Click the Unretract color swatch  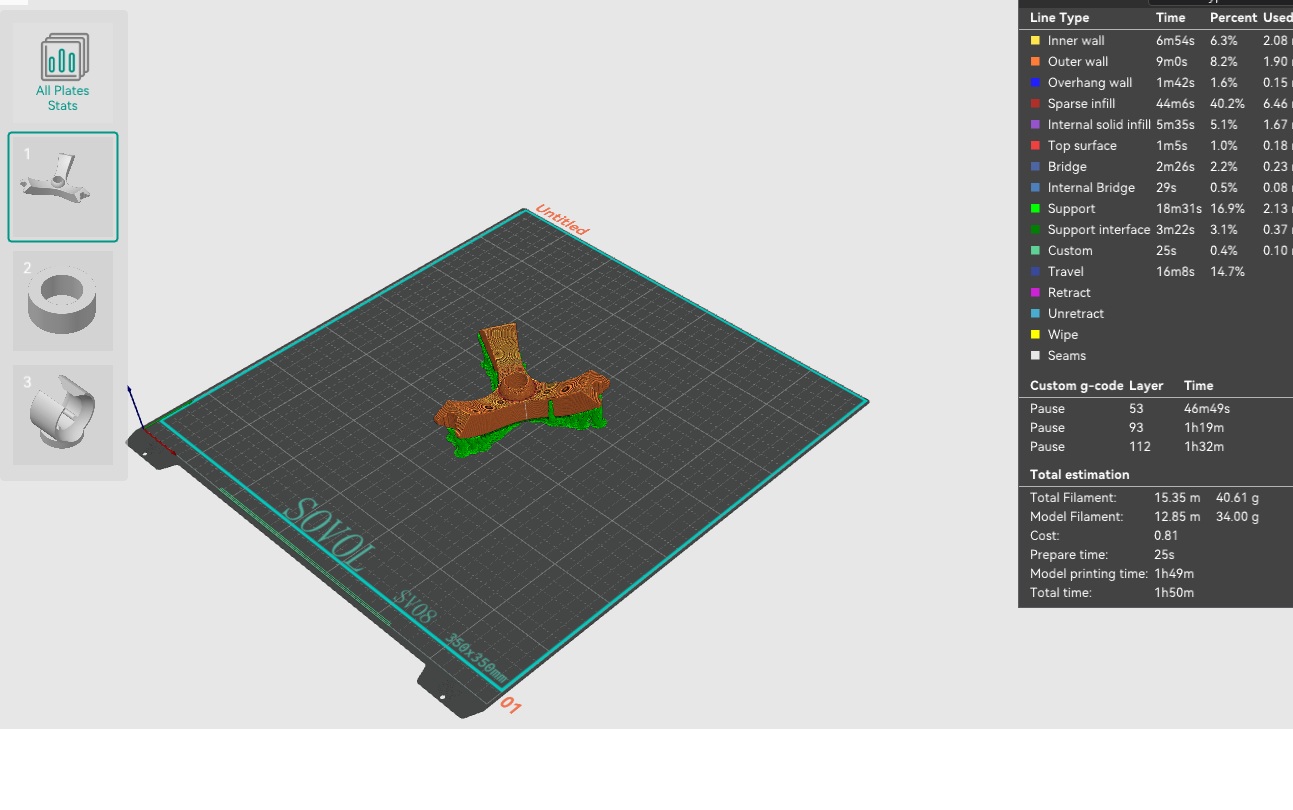coord(1035,314)
